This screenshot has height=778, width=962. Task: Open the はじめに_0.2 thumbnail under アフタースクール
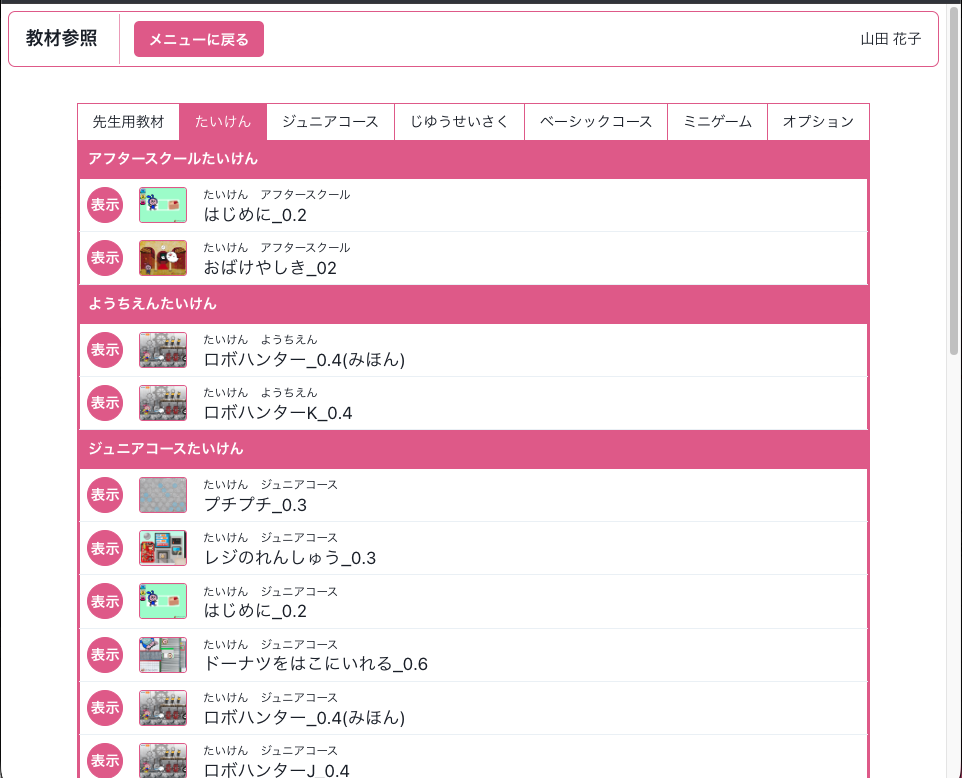[x=162, y=205]
